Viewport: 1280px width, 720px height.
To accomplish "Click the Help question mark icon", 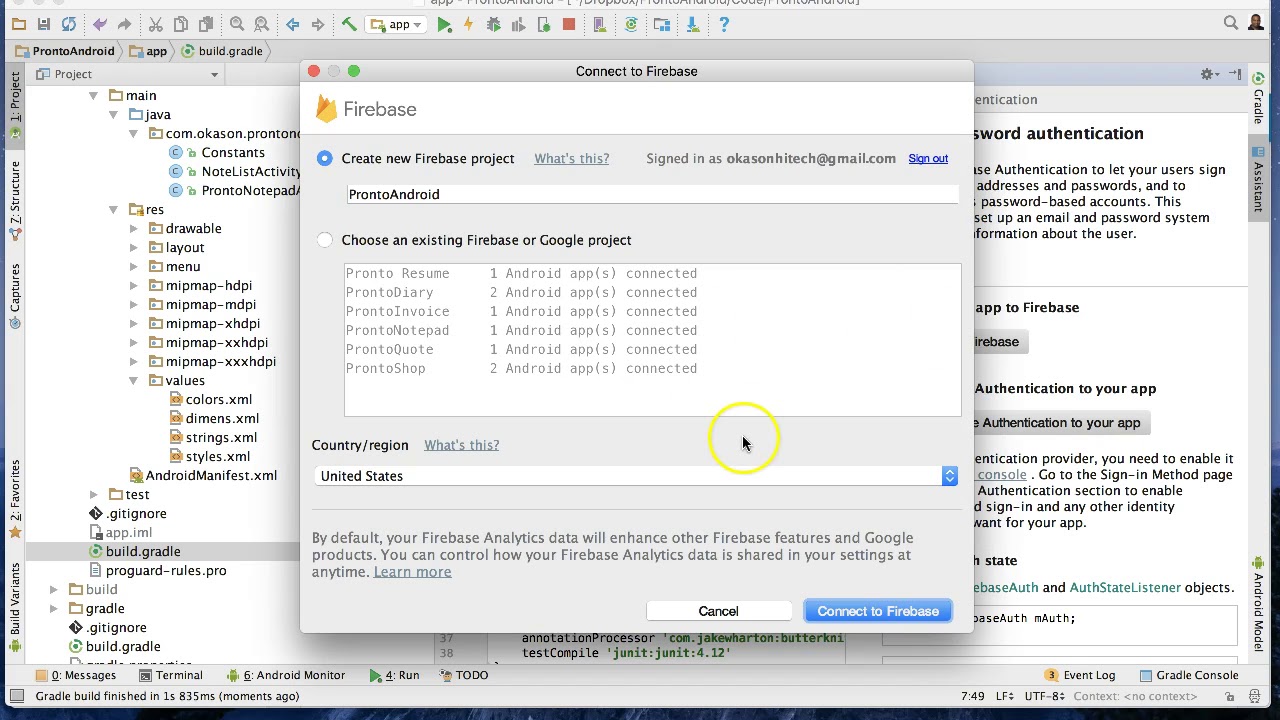I will pyautogui.click(x=724, y=24).
